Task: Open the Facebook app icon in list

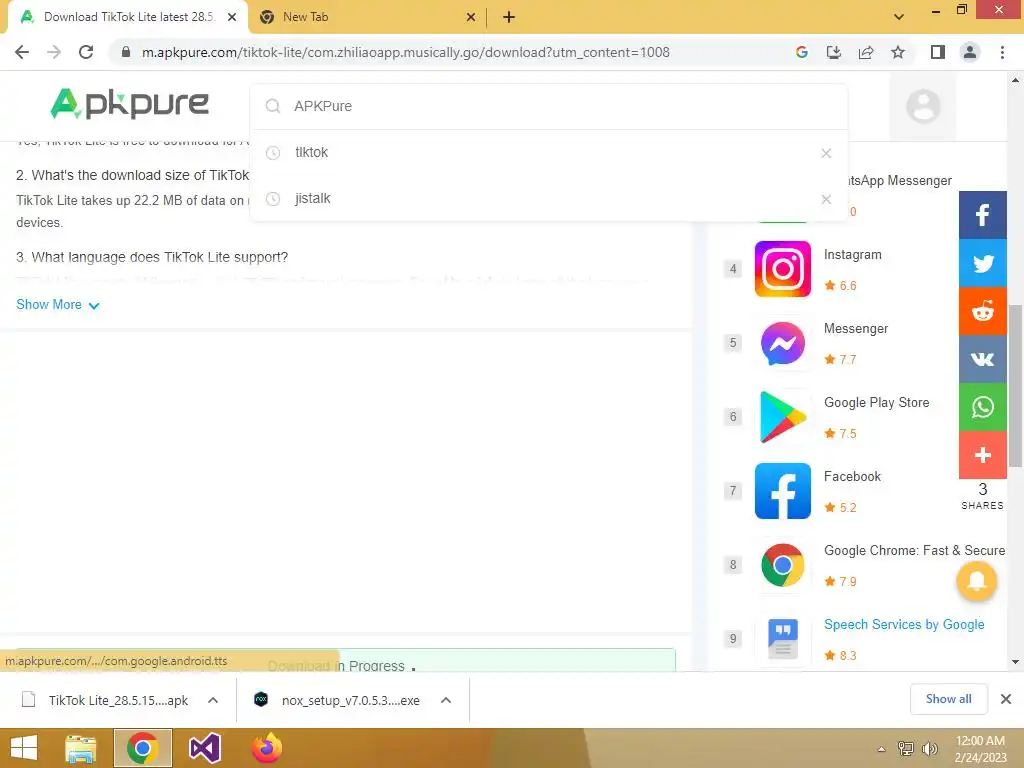Action: coord(782,491)
